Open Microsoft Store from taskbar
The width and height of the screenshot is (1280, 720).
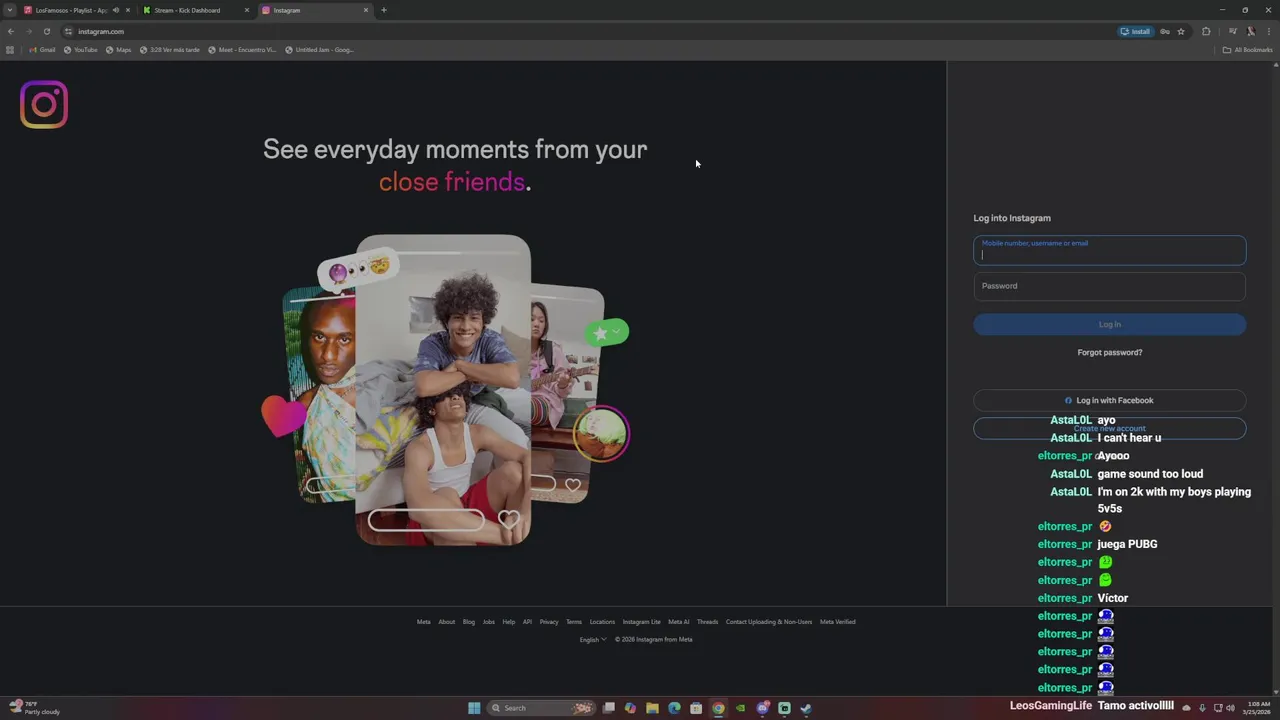[696, 708]
